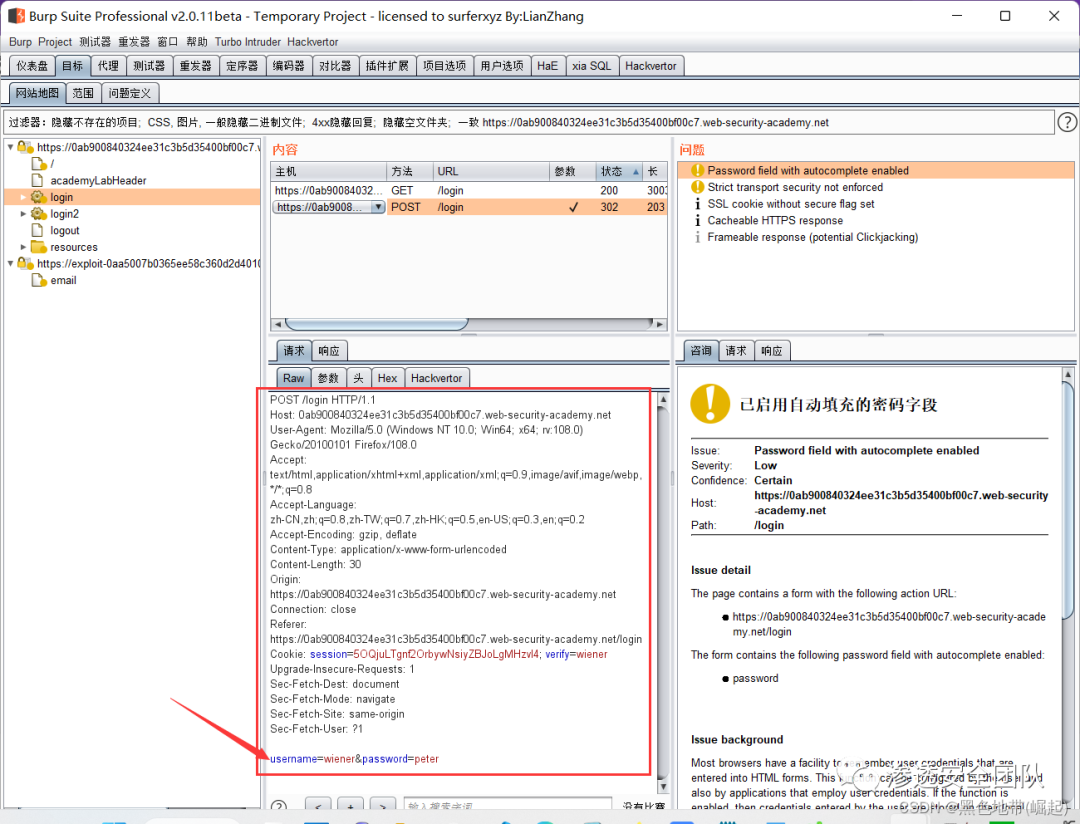Switch to the 定序器 tab
Image resolution: width=1080 pixels, height=824 pixels.
coord(242,66)
